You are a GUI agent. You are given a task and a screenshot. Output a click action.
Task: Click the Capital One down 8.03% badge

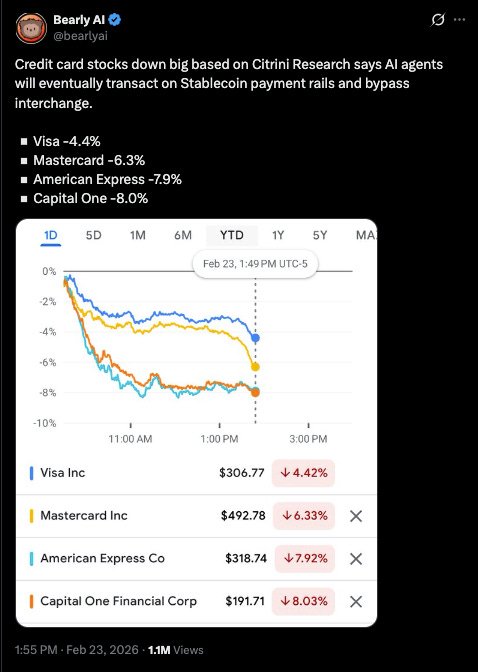coord(304,601)
